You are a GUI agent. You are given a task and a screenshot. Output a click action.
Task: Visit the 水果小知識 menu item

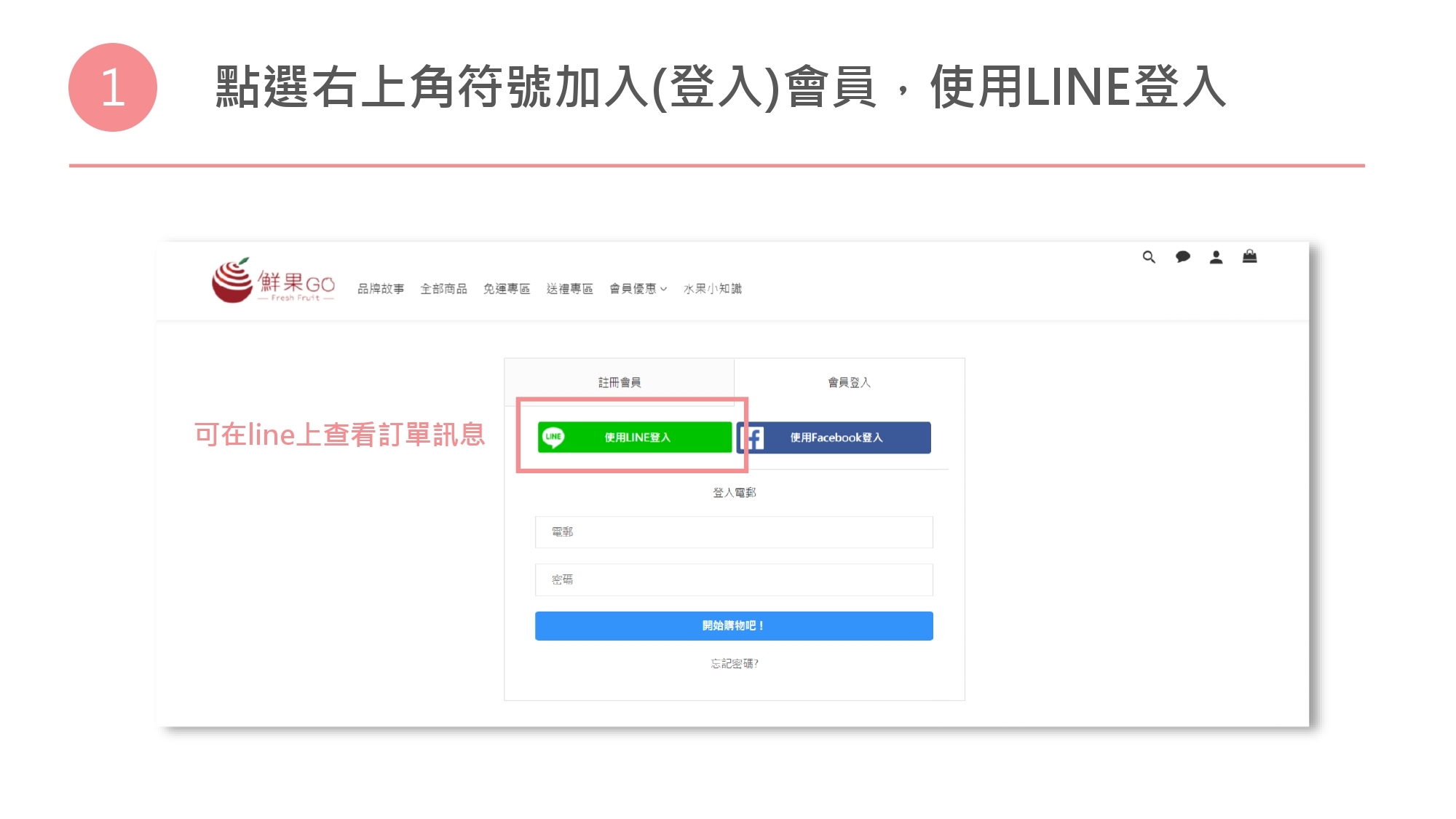(712, 289)
